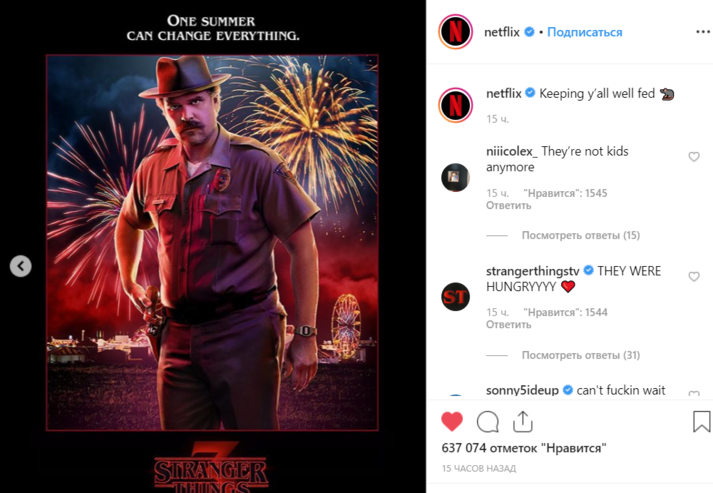The image size is (713, 493).
Task: Click the Stranger Things poster image
Action: pos(213,250)
